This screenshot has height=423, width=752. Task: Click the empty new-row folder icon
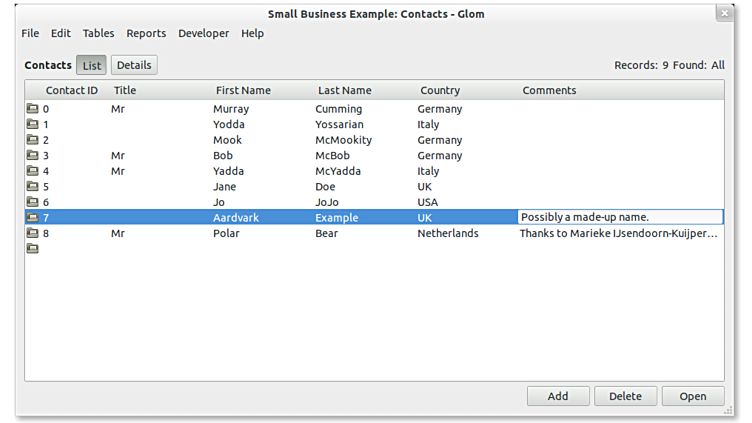pyautogui.click(x=32, y=249)
